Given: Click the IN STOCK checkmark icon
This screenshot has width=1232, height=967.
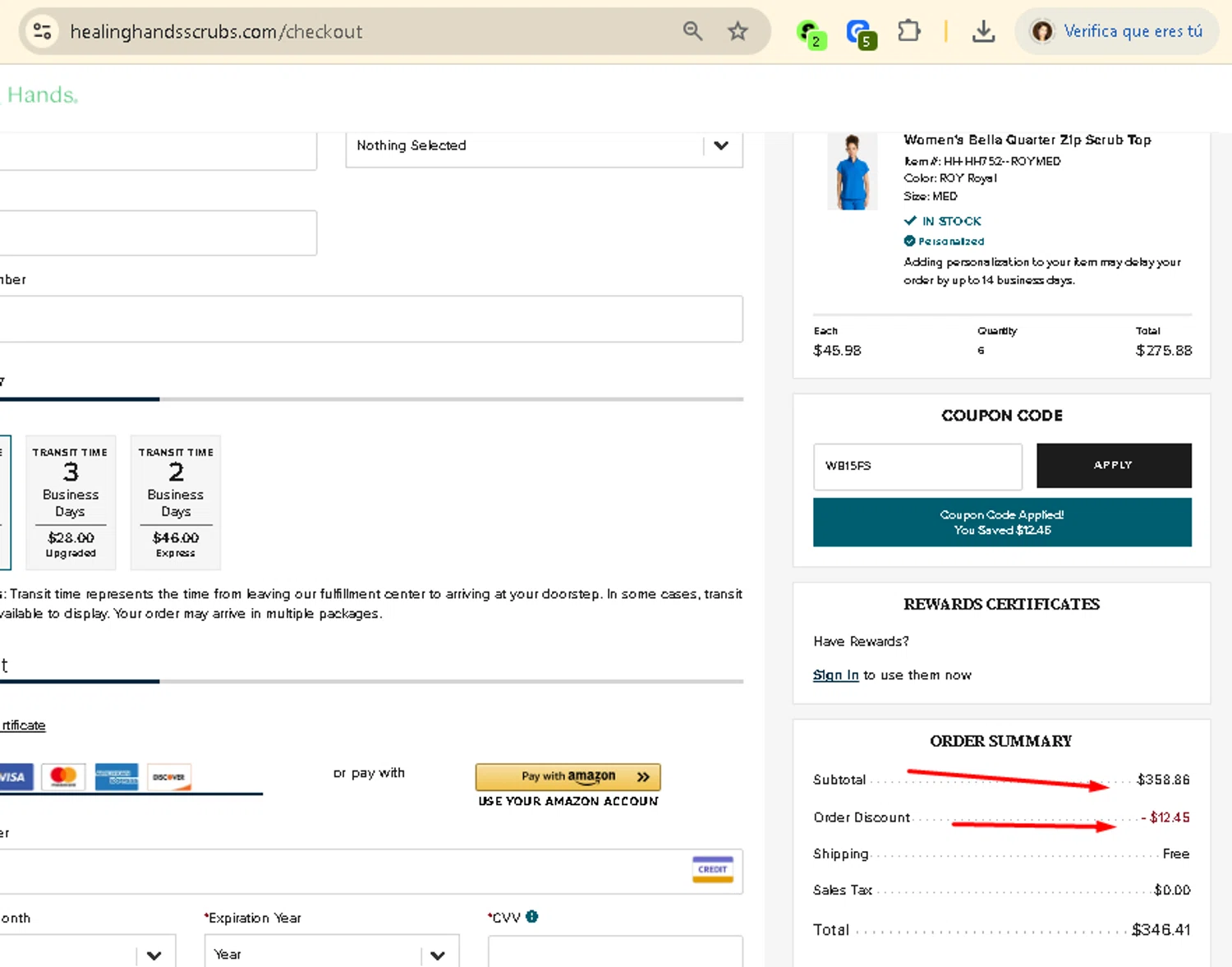Looking at the screenshot, I should [910, 220].
